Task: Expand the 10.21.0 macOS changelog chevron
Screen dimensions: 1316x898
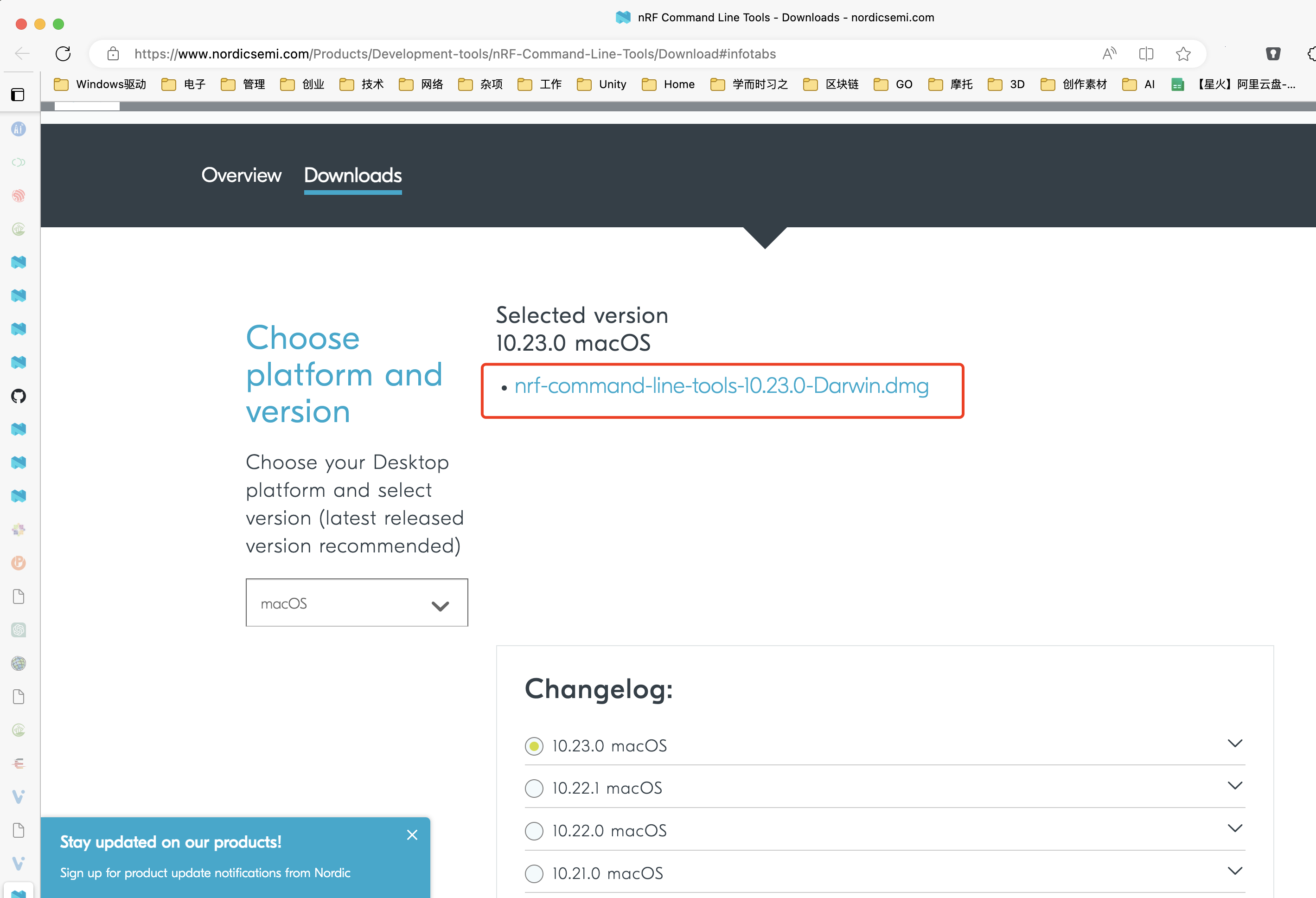Action: coord(1235,871)
